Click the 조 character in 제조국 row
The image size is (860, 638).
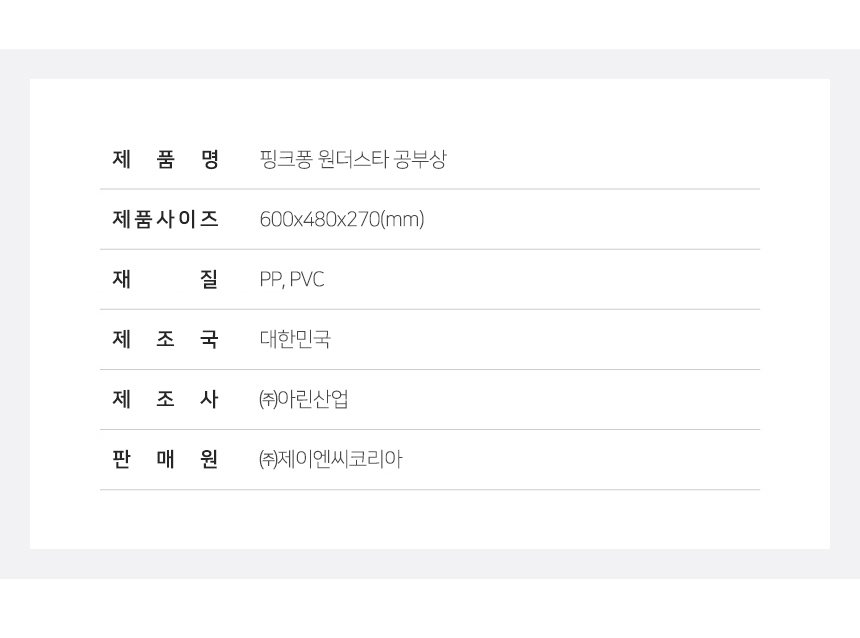coord(165,339)
